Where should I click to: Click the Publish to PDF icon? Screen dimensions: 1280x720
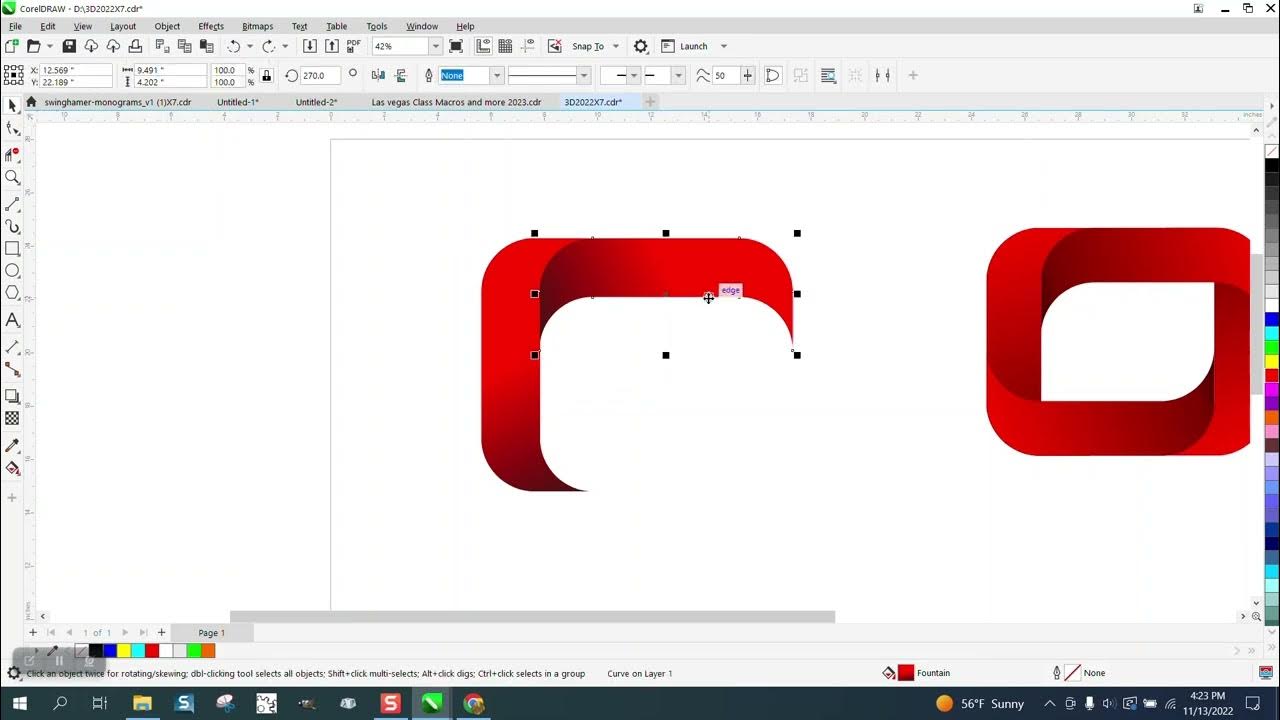coord(354,46)
